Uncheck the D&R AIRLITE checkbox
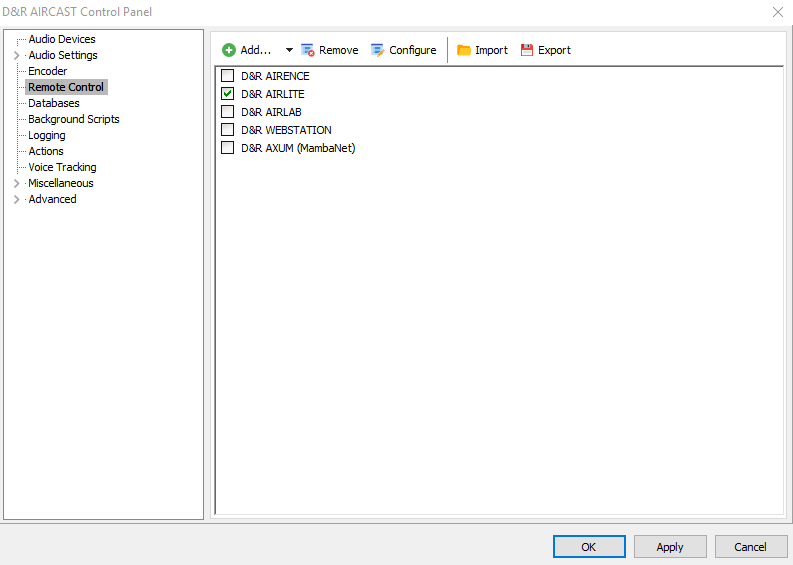793x565 pixels. pyautogui.click(x=228, y=94)
